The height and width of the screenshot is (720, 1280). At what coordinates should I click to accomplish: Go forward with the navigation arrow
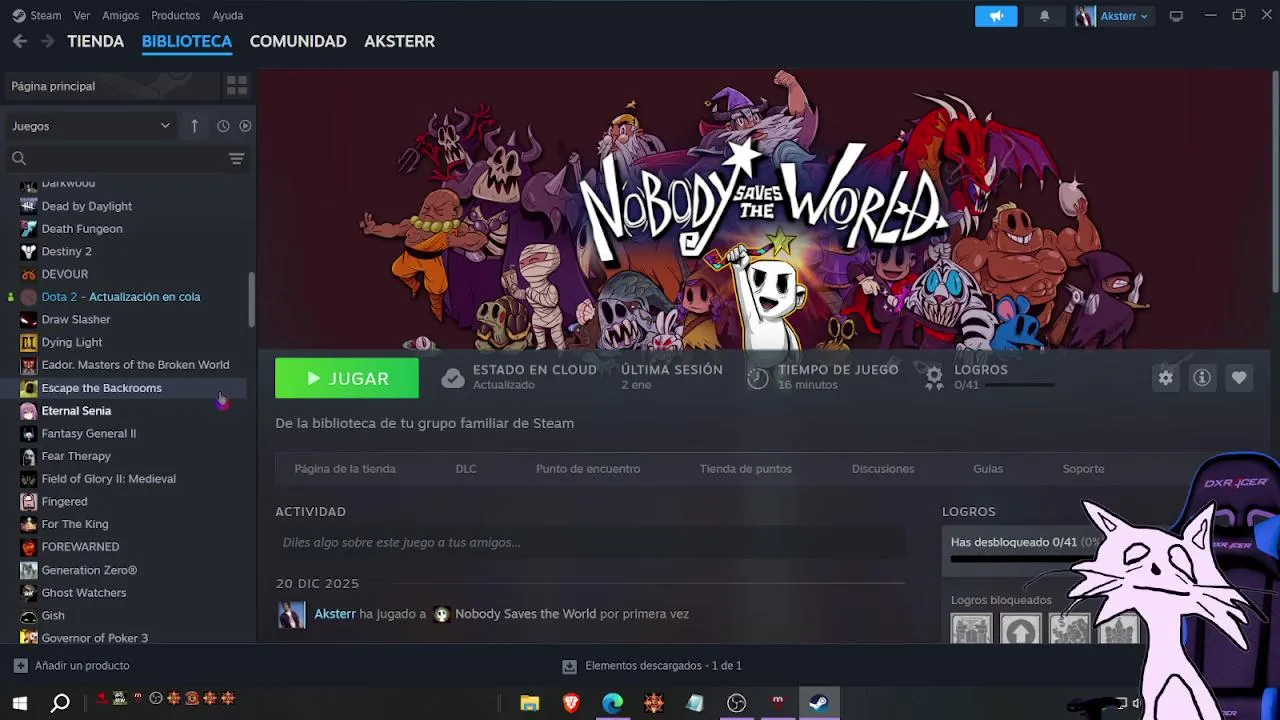tap(47, 41)
